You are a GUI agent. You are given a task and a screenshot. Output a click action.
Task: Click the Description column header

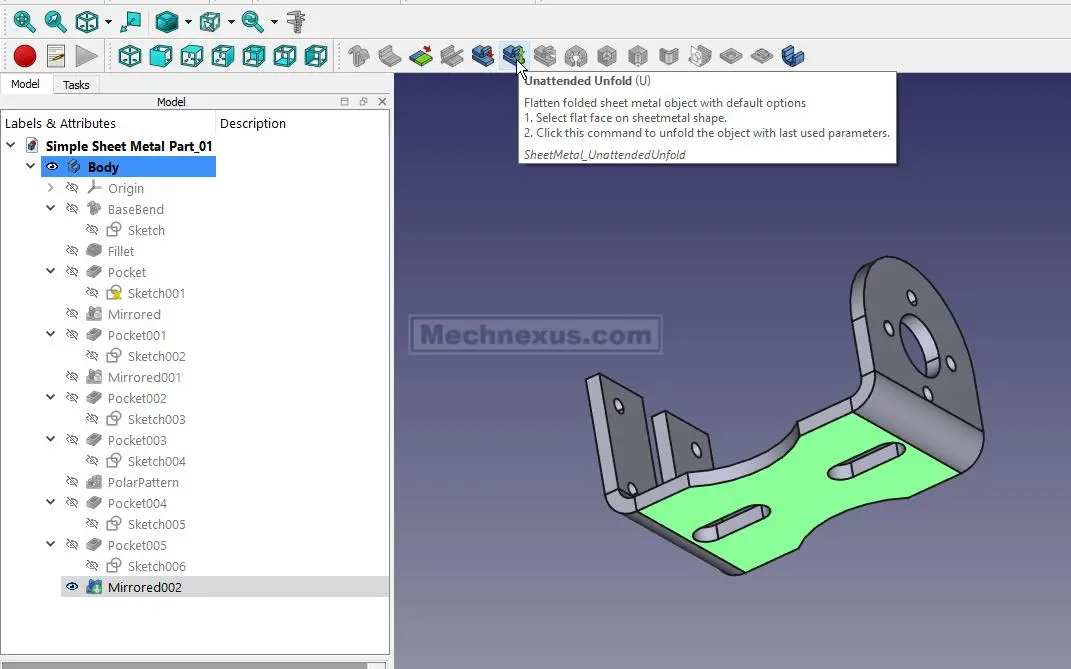tap(253, 123)
